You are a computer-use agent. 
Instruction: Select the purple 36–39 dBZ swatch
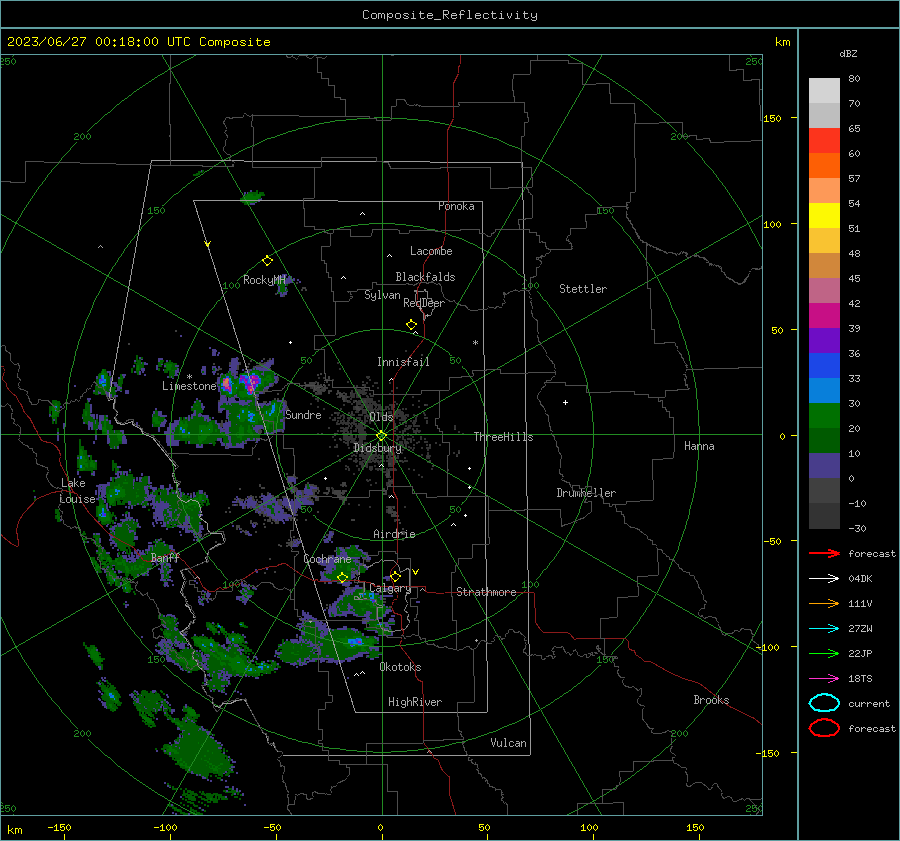point(824,341)
